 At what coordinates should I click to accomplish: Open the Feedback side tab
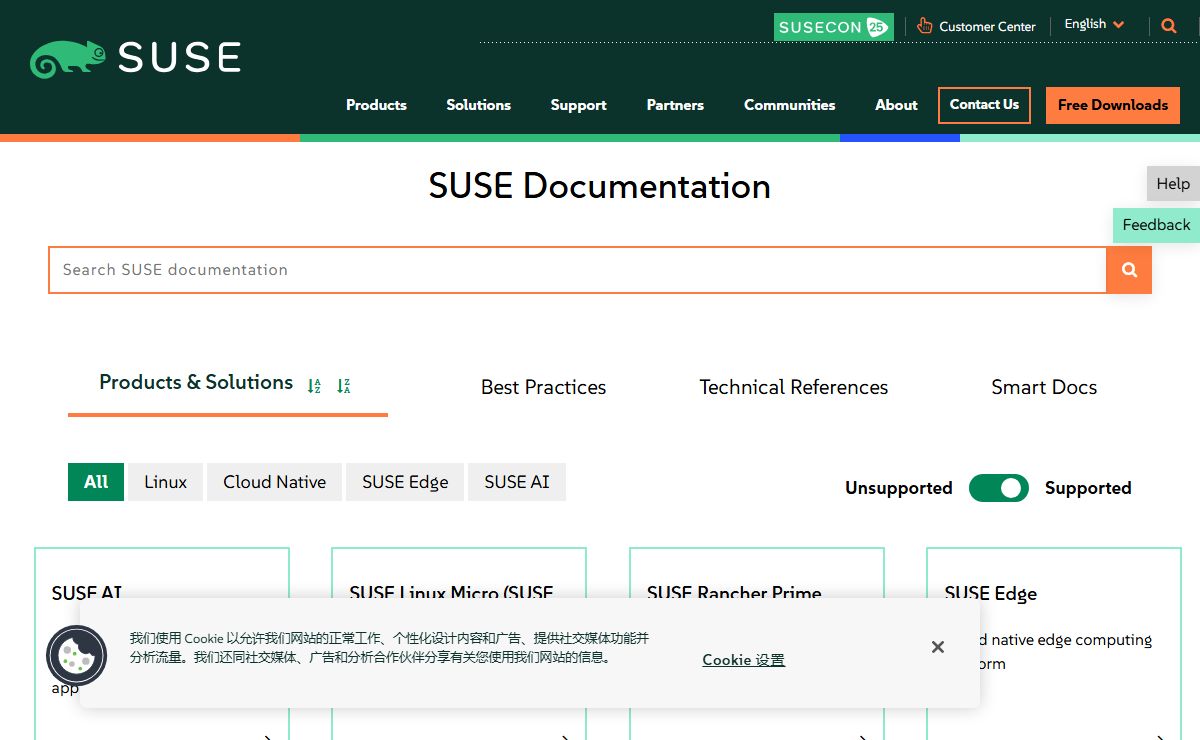pyautogui.click(x=1156, y=225)
